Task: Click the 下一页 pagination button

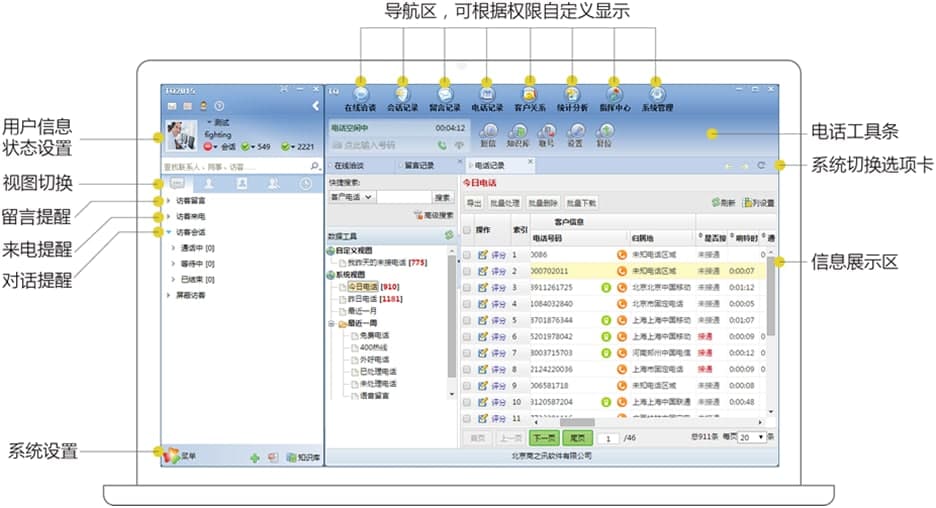Action: coord(543,437)
